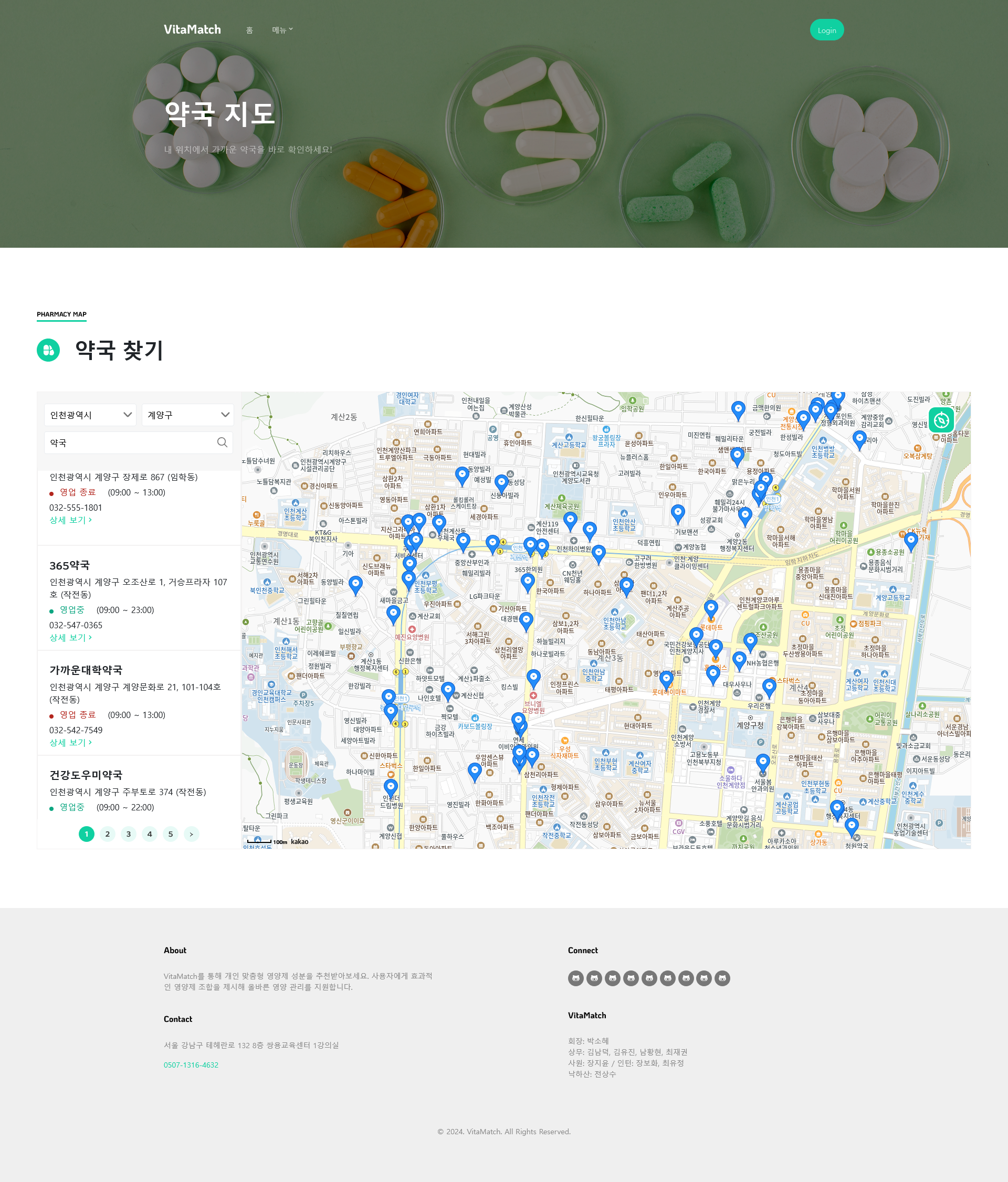Open the 계양구 district dropdown

coord(187,415)
